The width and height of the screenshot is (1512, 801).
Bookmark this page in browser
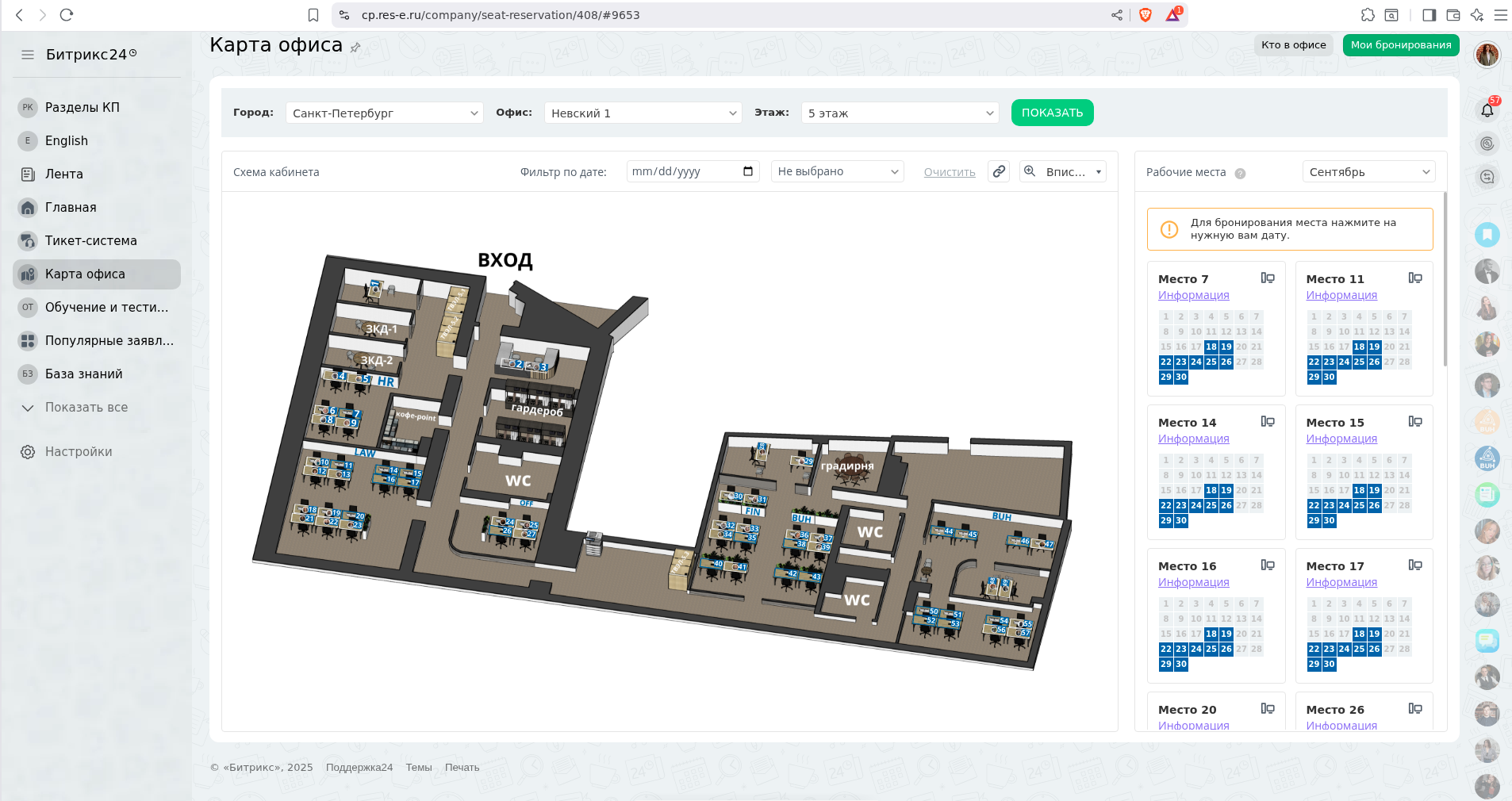(313, 15)
